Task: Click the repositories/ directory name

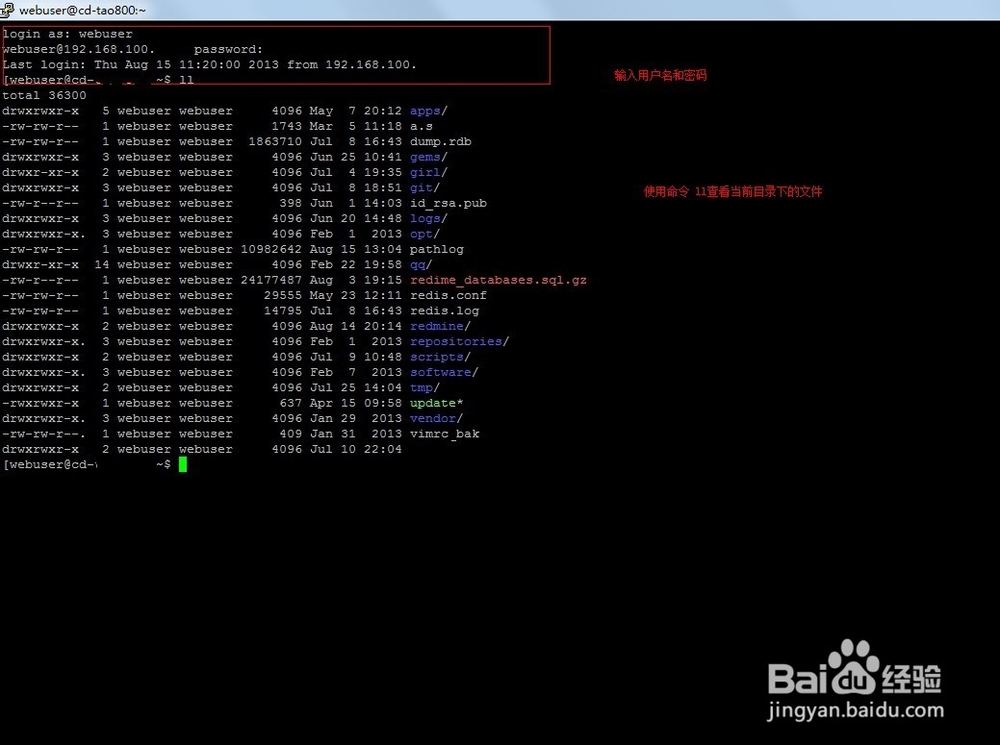Action: pos(459,341)
